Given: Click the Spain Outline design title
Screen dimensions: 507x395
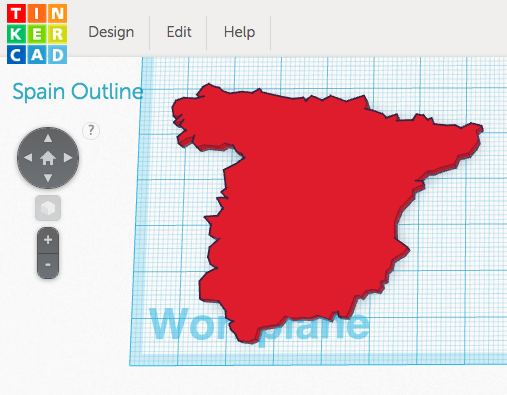Looking at the screenshot, I should [78, 92].
